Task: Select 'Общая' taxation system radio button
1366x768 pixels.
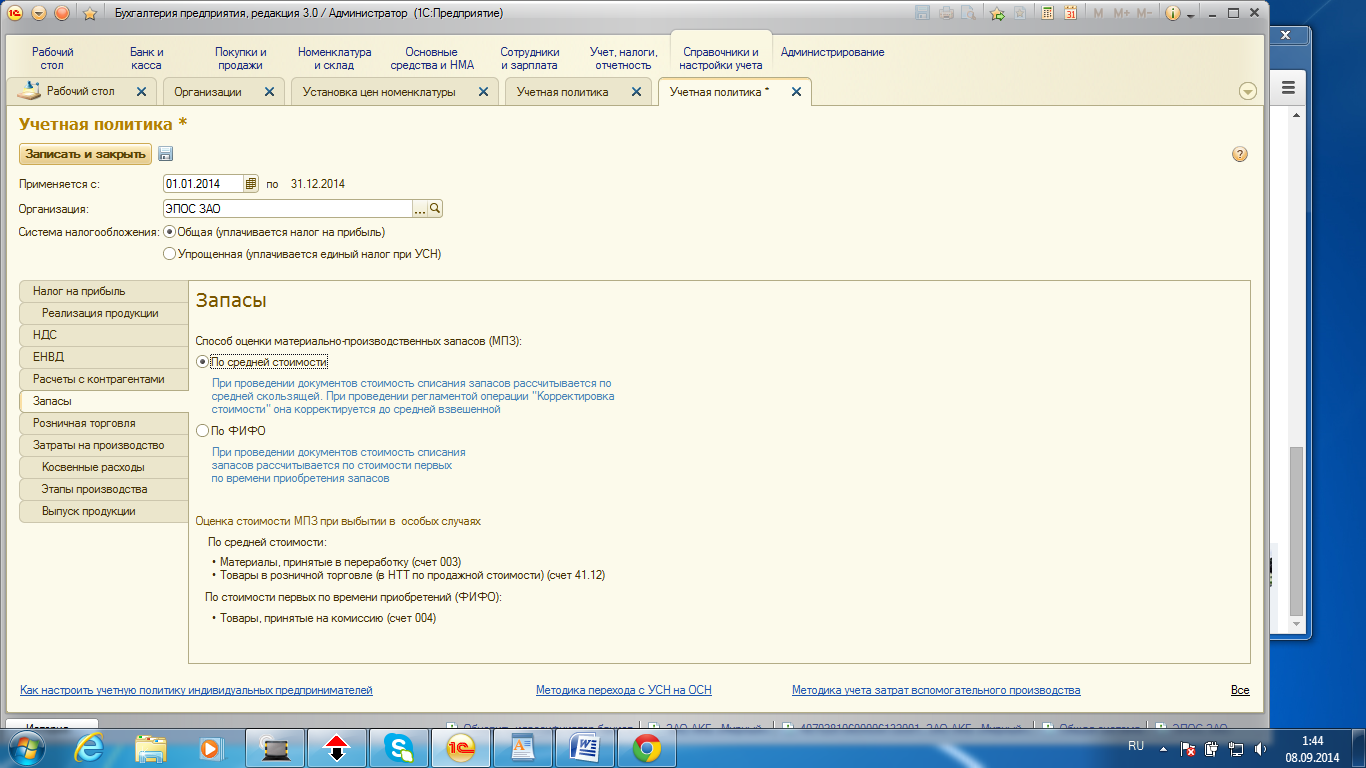Action: coord(169,232)
